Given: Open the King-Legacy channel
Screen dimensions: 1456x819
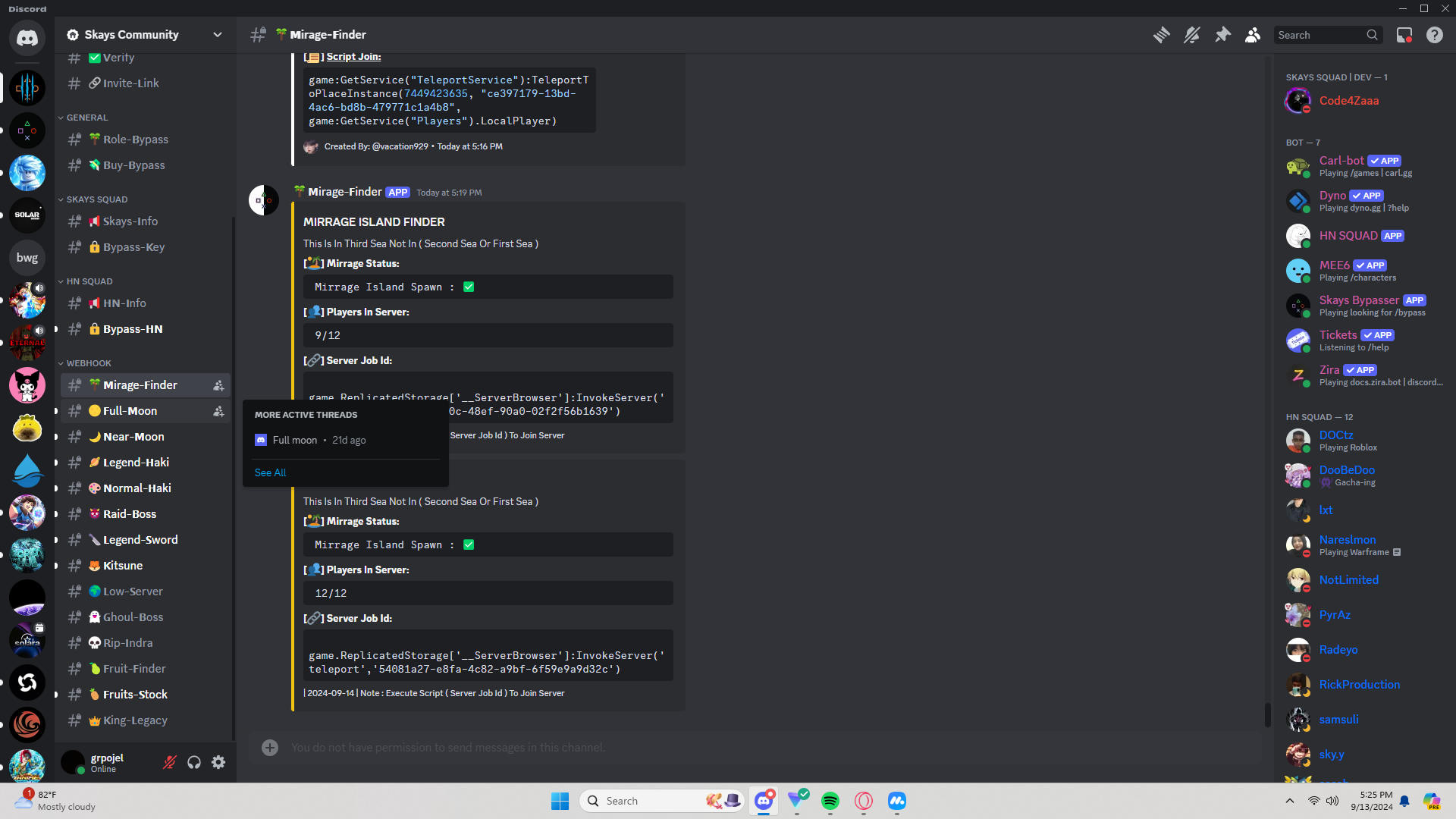Looking at the screenshot, I should (145, 720).
